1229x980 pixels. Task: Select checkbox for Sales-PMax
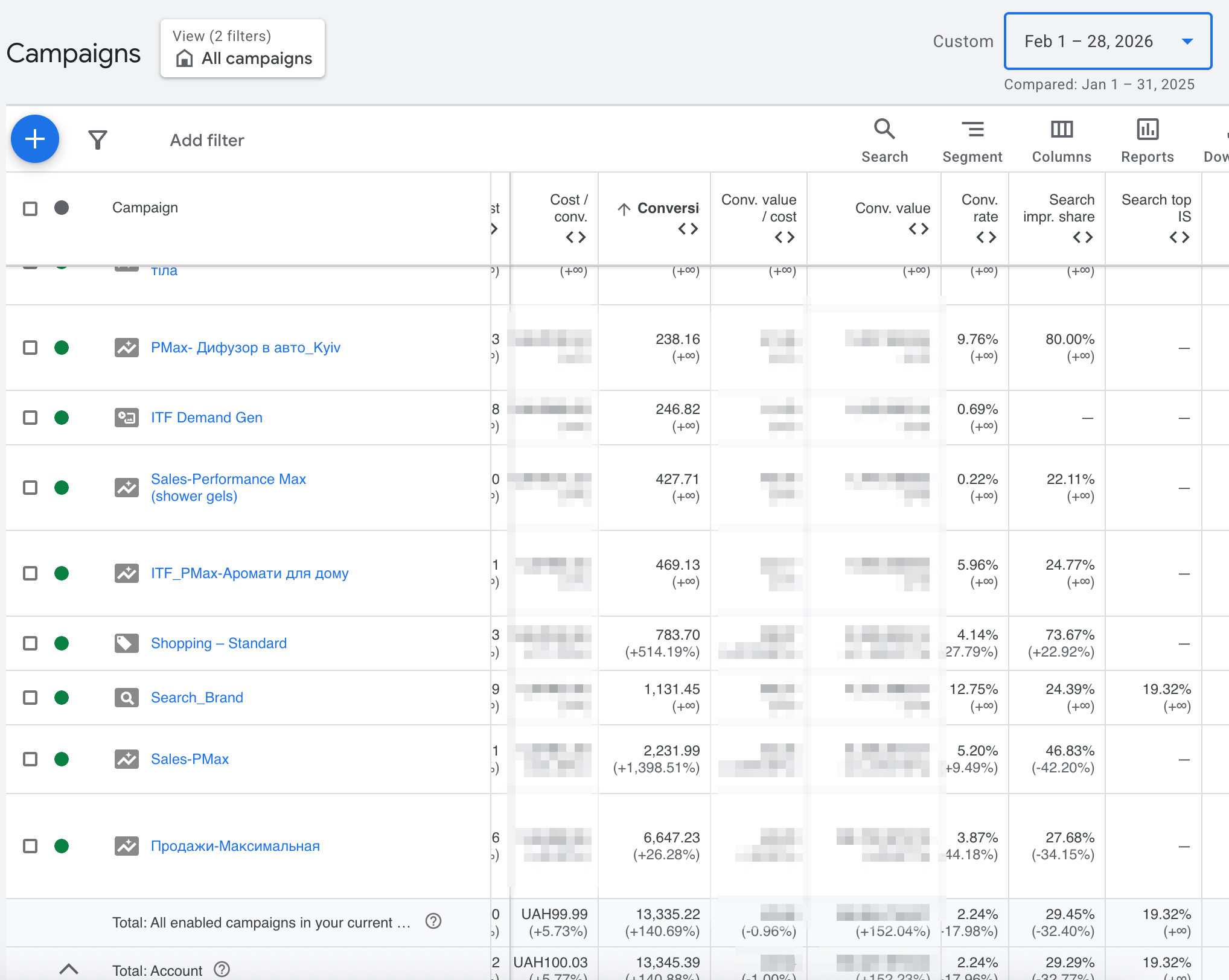click(30, 759)
